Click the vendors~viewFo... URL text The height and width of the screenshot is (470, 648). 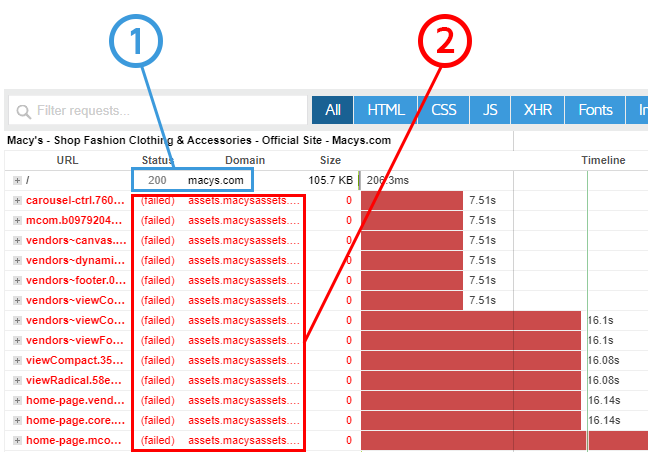(75, 340)
